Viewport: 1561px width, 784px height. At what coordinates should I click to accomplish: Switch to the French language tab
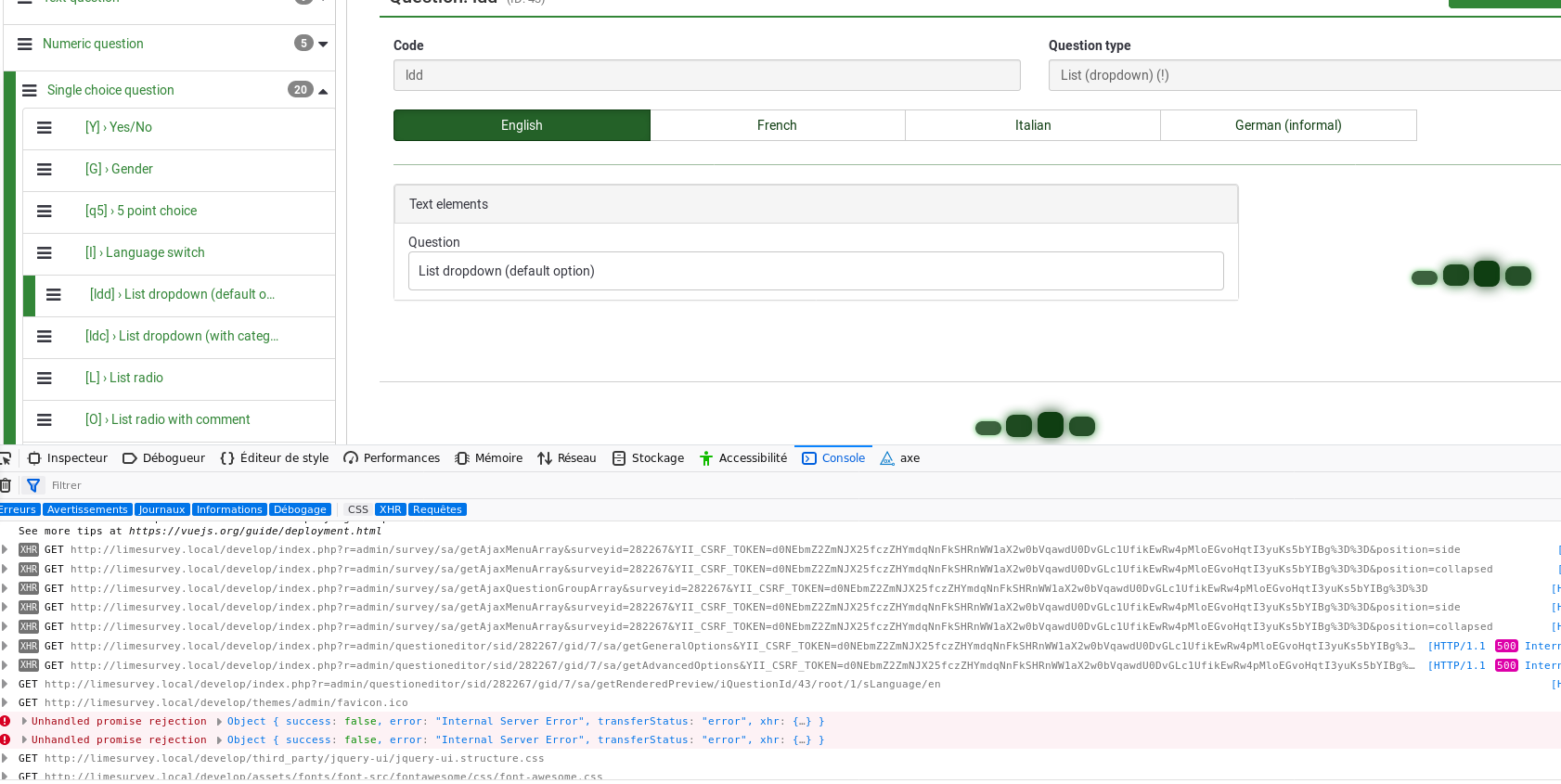(777, 125)
